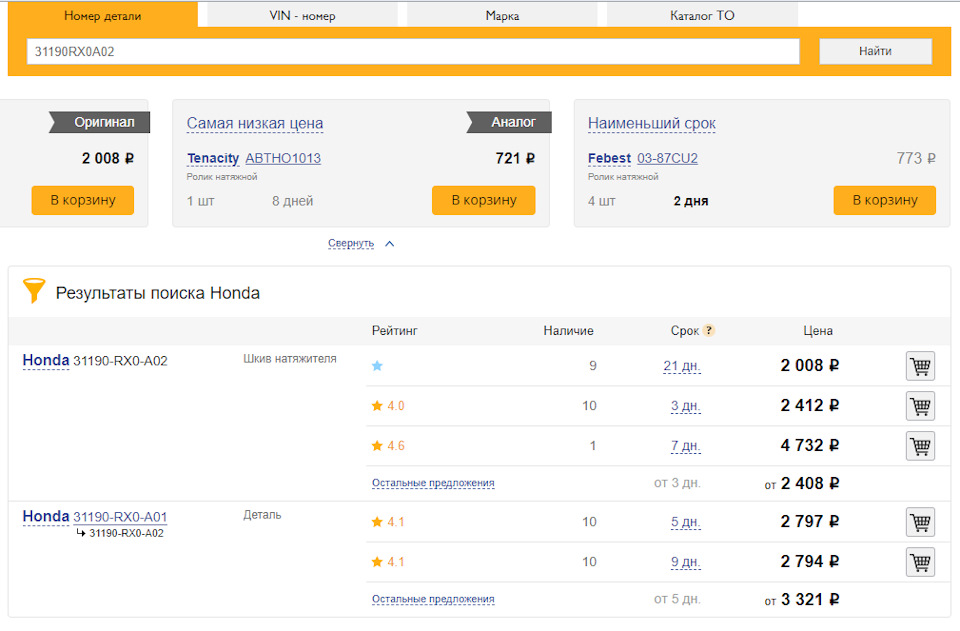The width and height of the screenshot is (960, 631).
Task: Show the 21 дн. delivery term details
Action: click(x=681, y=366)
